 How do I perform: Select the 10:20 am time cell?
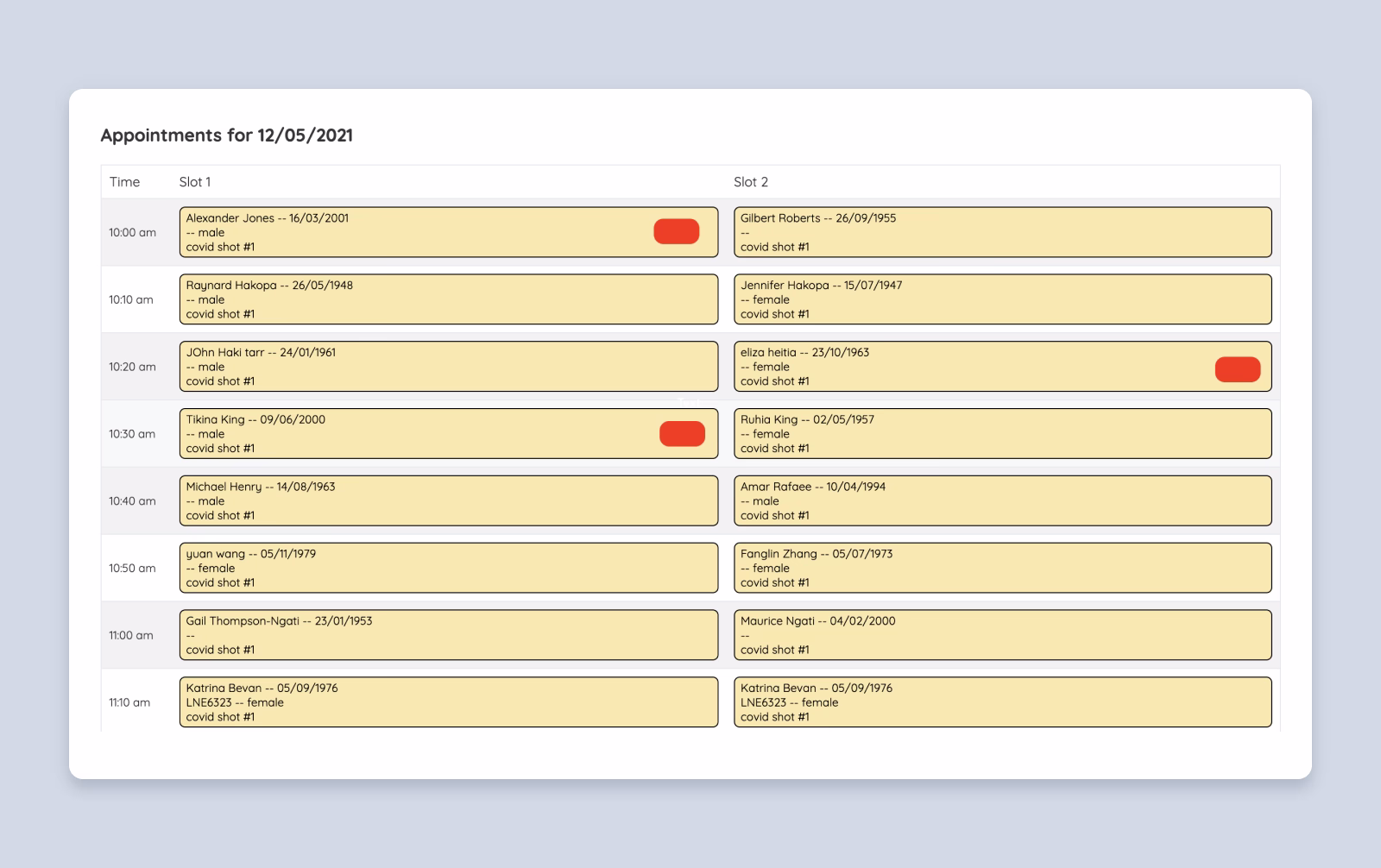click(x=133, y=367)
